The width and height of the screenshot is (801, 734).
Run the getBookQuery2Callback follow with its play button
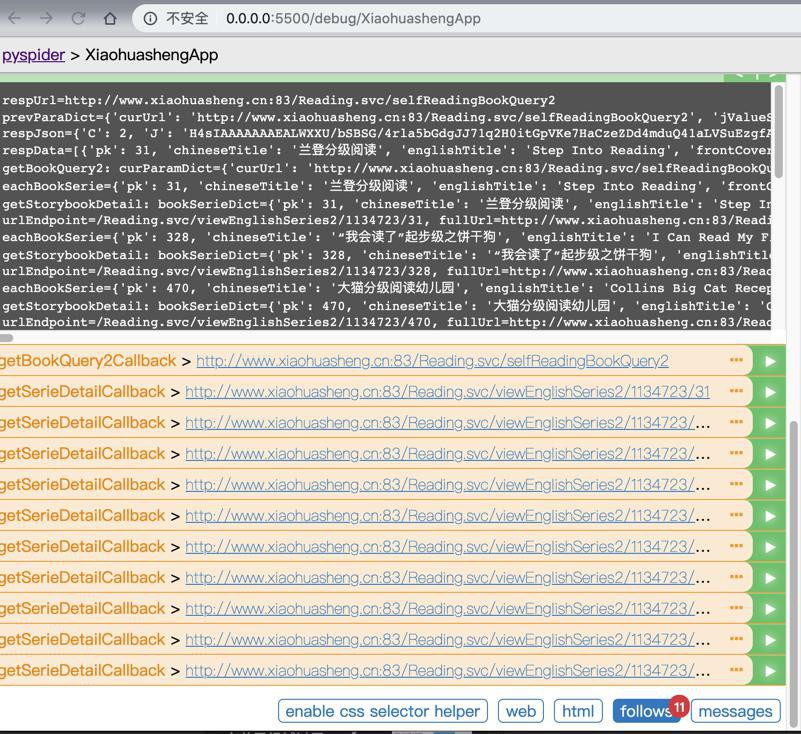pos(770,361)
